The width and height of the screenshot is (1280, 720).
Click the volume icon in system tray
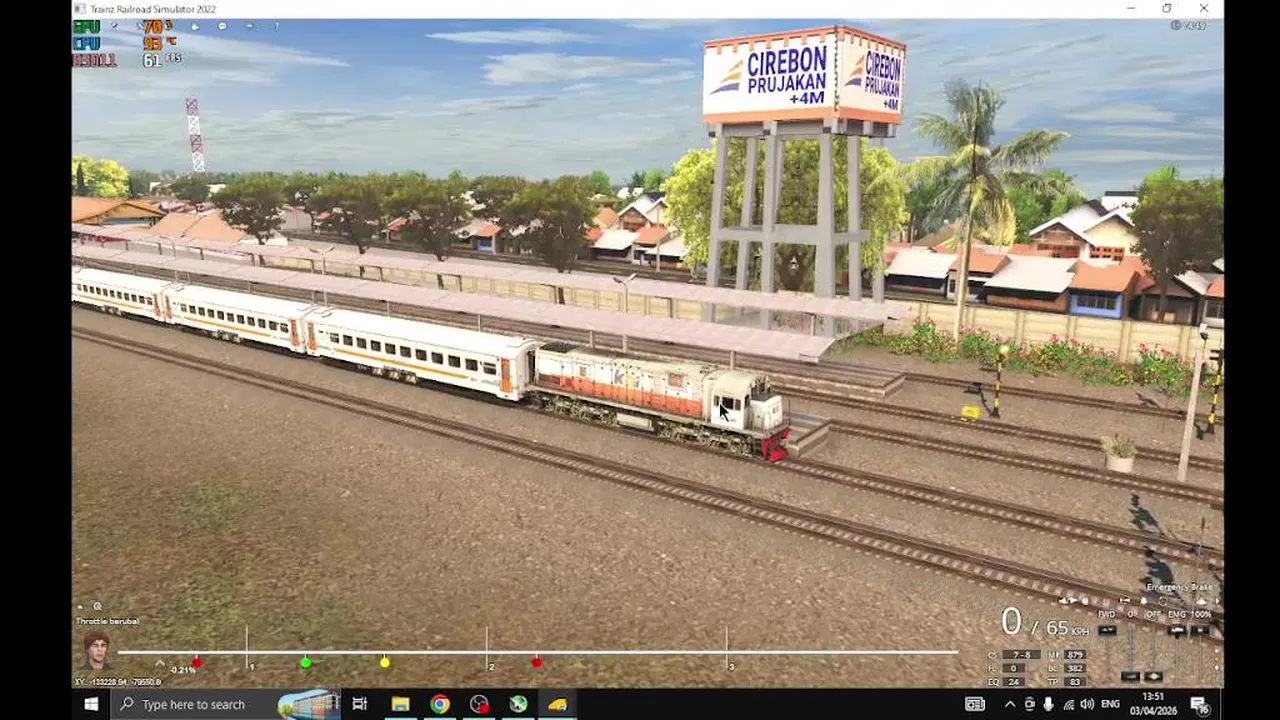pyautogui.click(x=1087, y=704)
